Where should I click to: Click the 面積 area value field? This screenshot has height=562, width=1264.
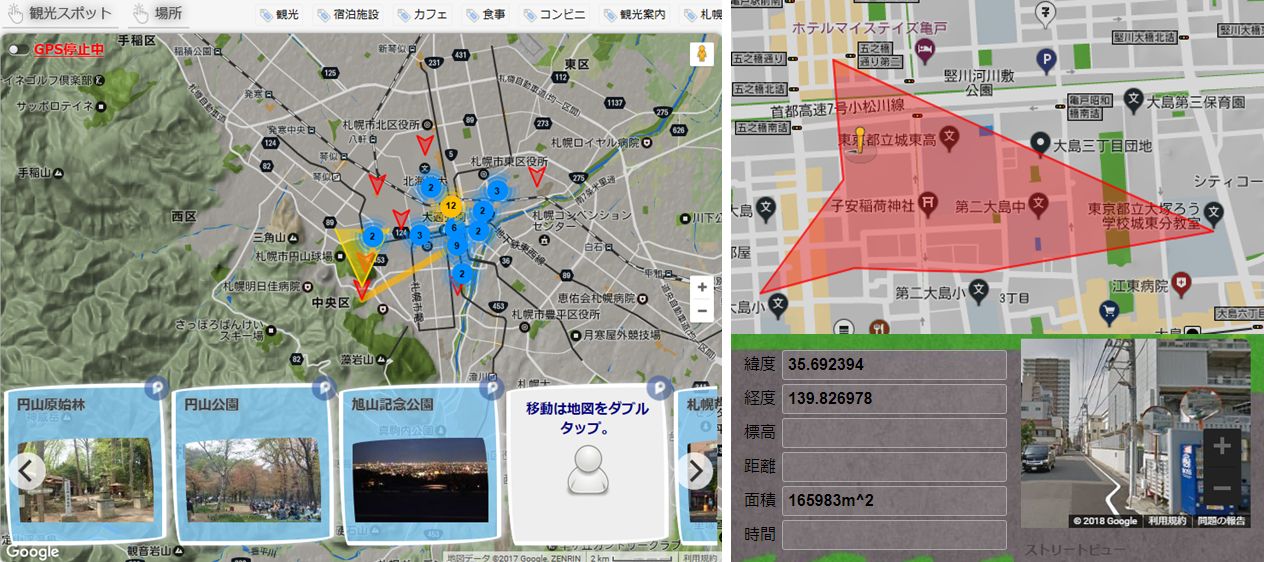coord(892,500)
